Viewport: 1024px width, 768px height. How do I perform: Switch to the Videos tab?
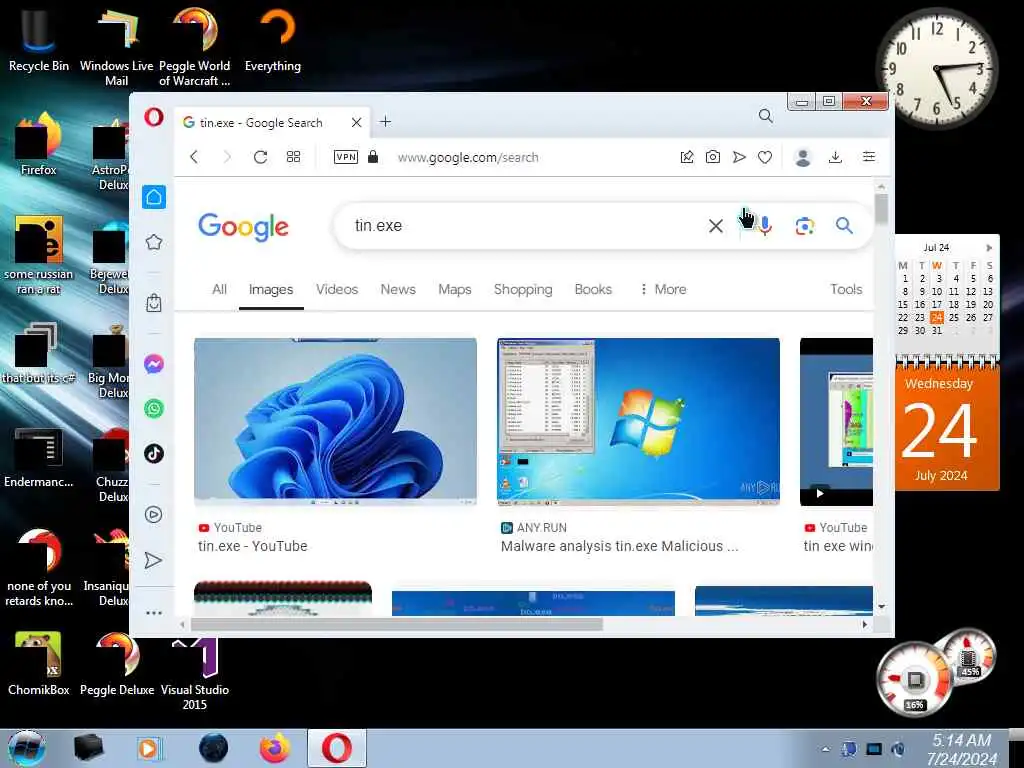[337, 289]
